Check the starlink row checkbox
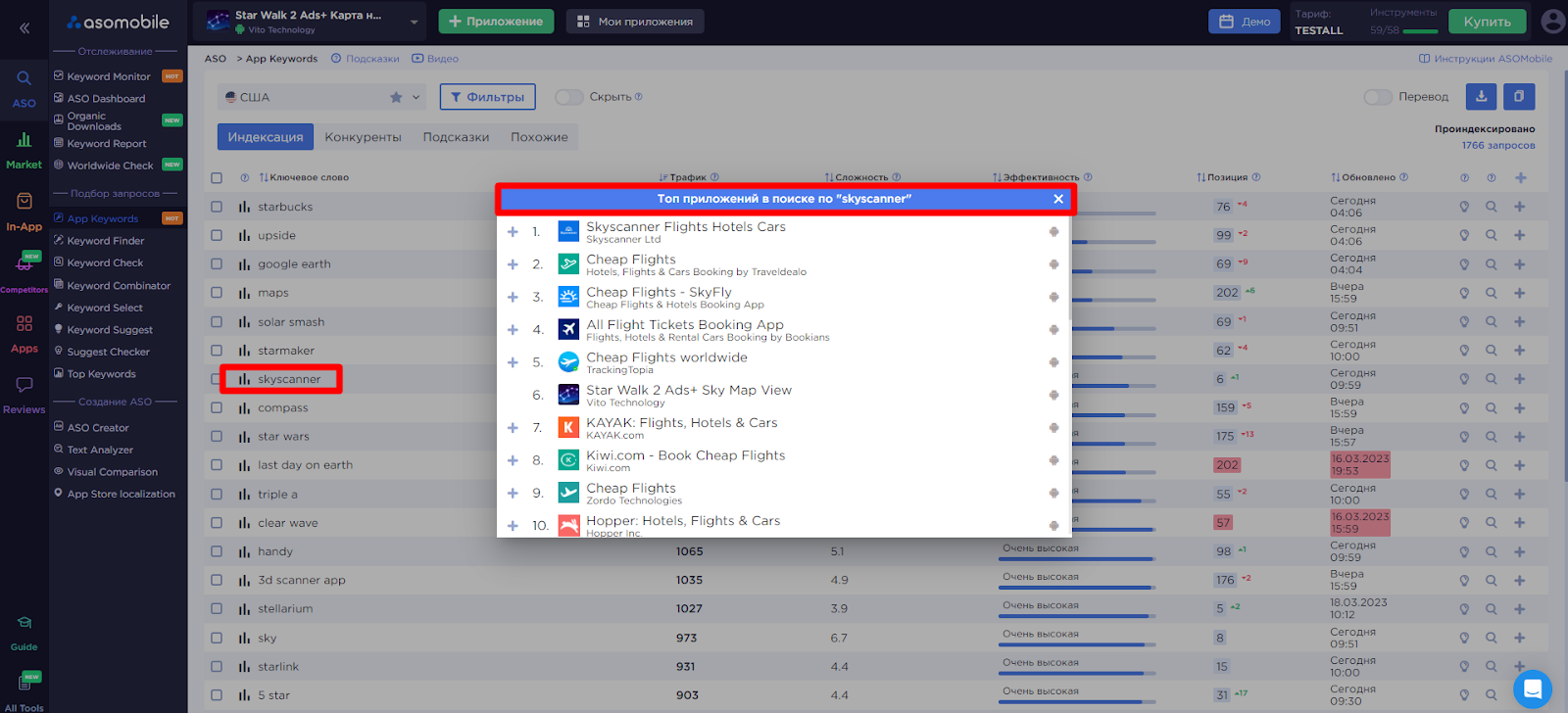 [x=217, y=666]
